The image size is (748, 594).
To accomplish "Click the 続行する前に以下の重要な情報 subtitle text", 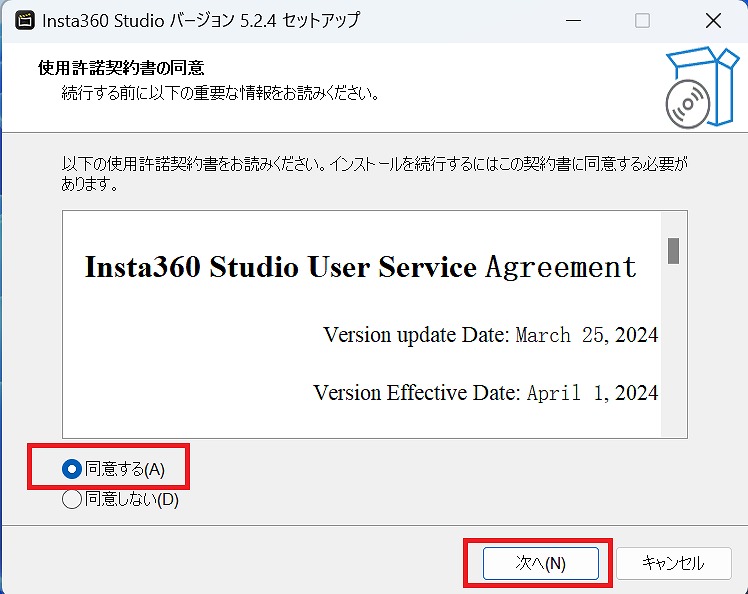I will 220,93.
